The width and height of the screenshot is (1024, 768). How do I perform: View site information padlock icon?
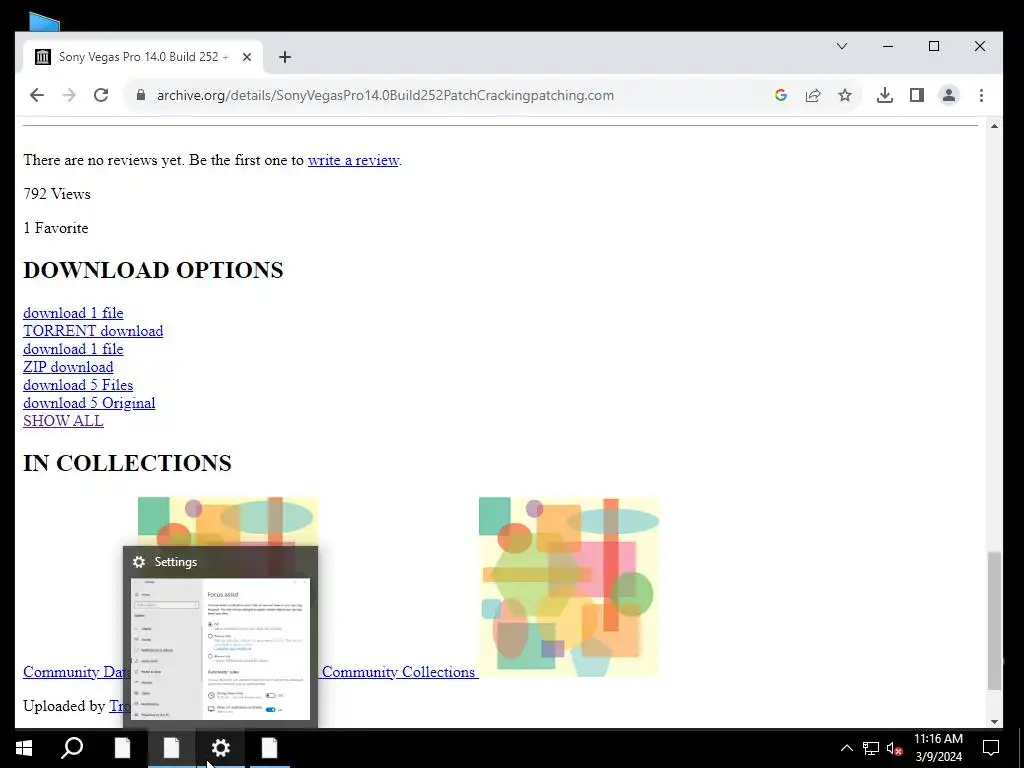pyautogui.click(x=140, y=95)
